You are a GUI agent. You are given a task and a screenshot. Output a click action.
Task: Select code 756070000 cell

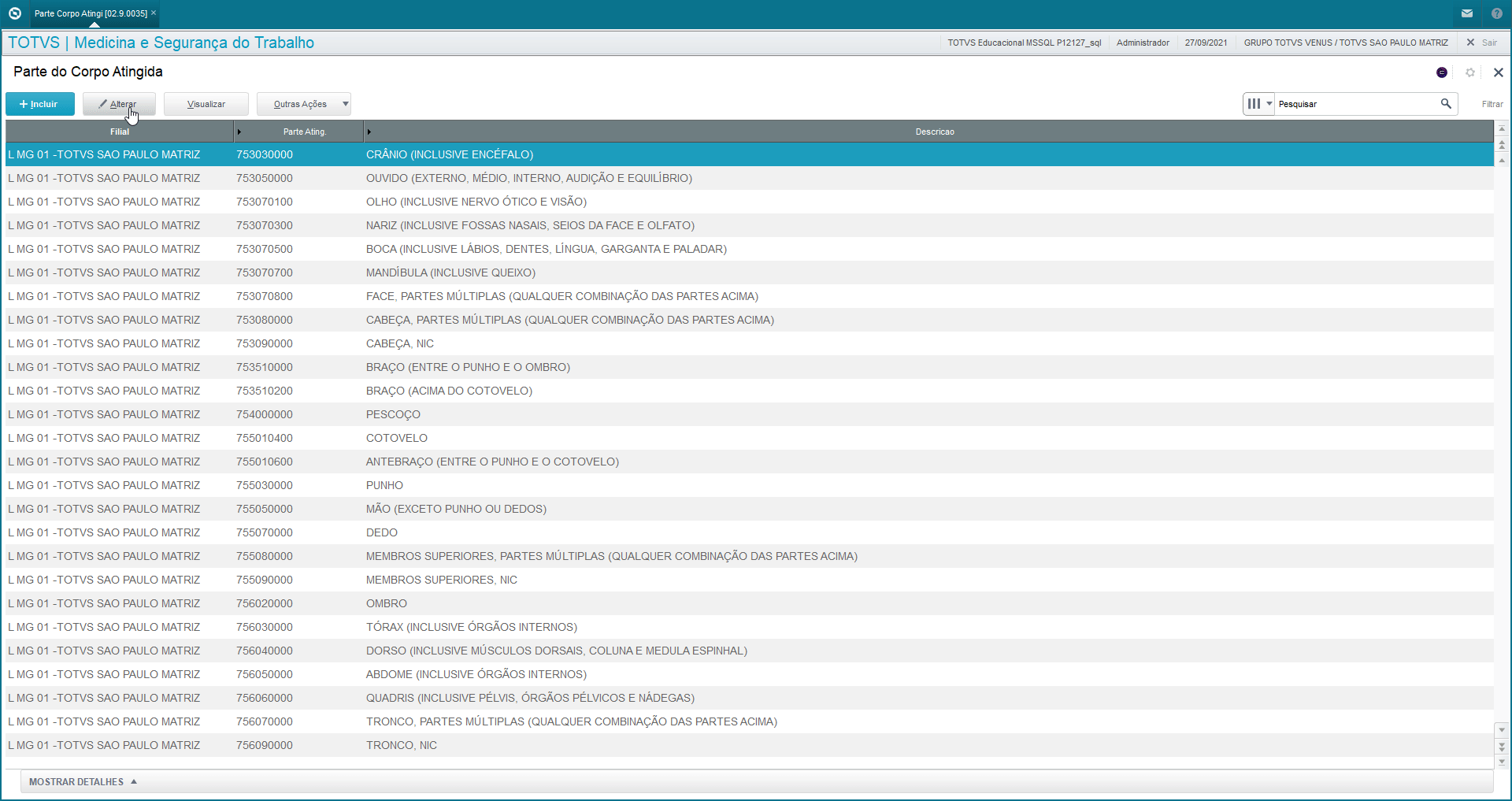pyautogui.click(x=265, y=721)
